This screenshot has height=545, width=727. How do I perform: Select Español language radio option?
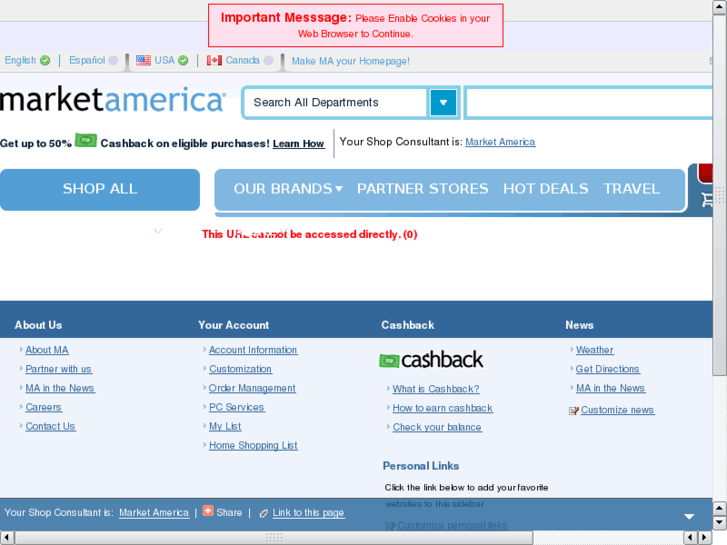click(113, 61)
